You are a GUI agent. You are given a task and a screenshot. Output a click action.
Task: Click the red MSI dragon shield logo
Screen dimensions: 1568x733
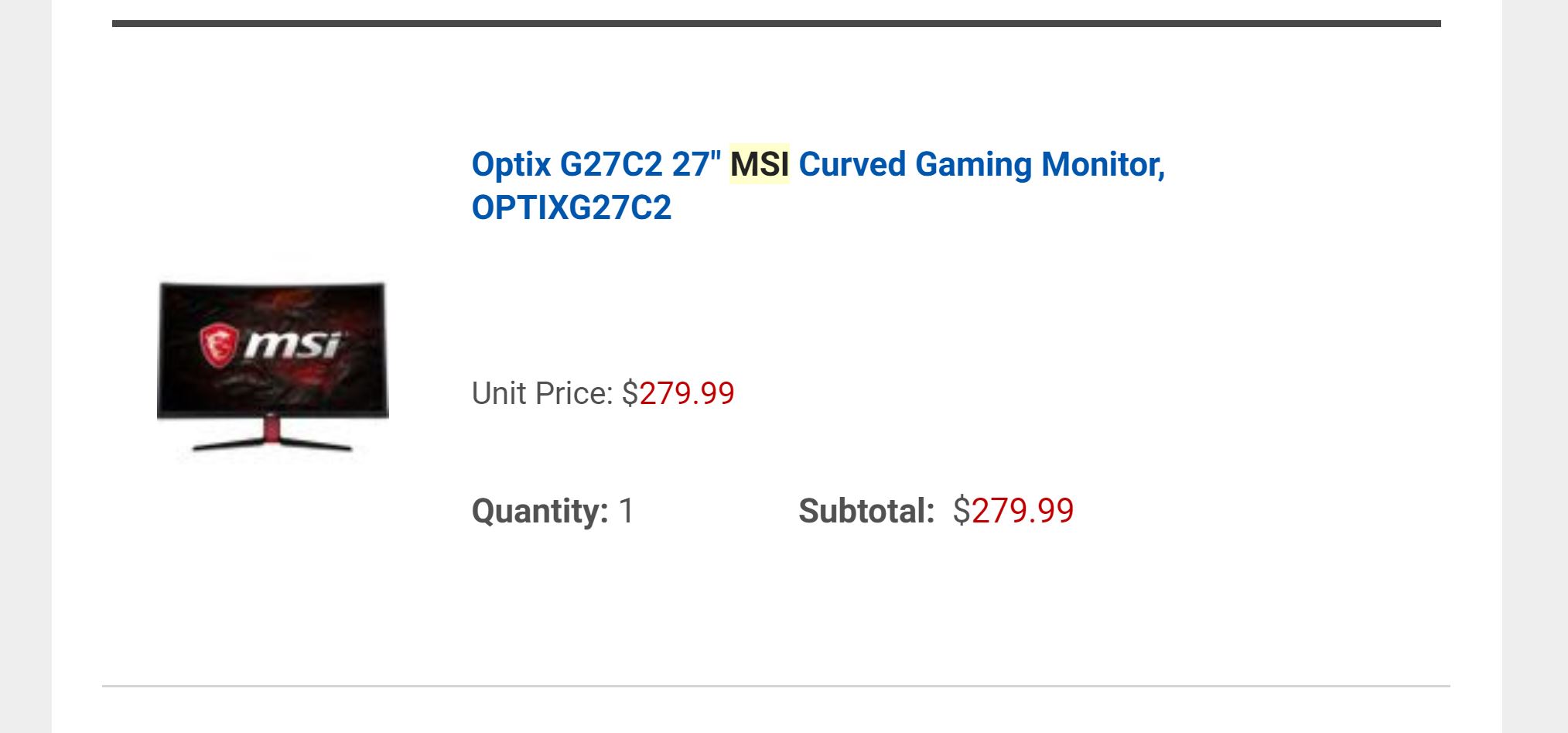[217, 344]
